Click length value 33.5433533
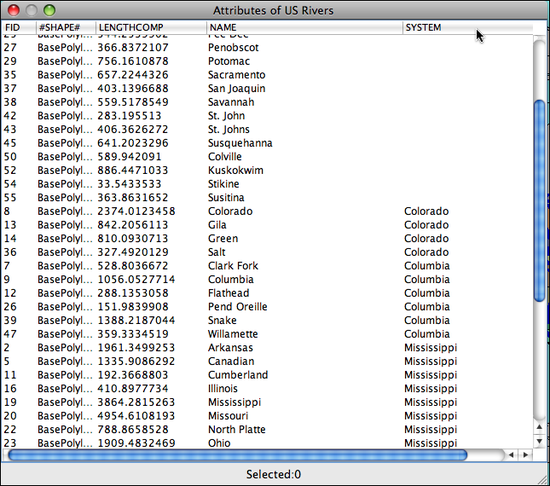The image size is (550, 486). [x=129, y=184]
